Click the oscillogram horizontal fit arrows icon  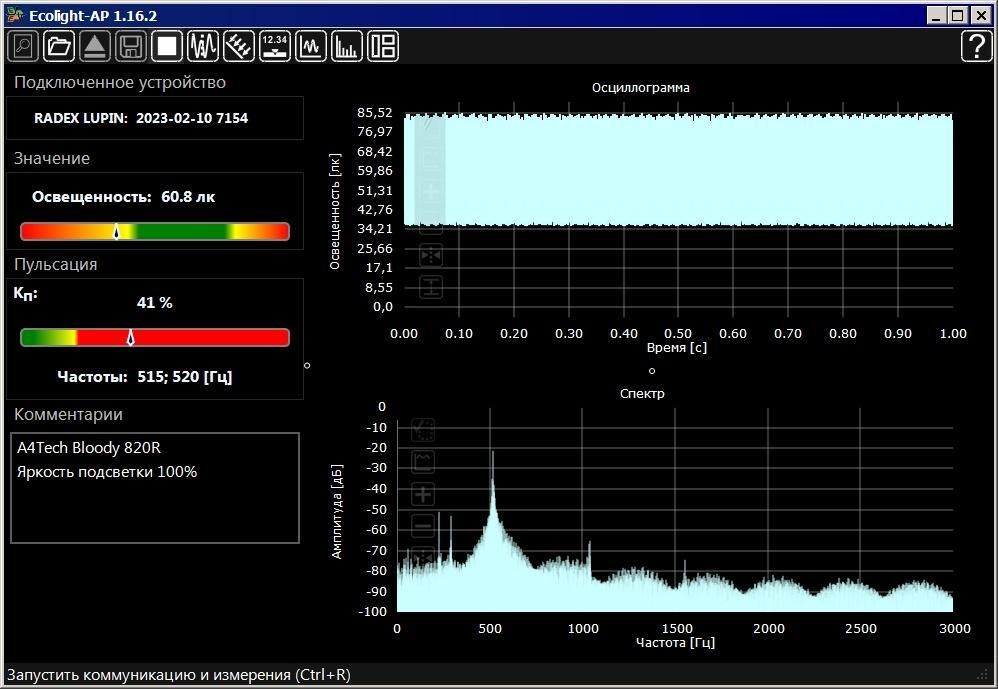pyautogui.click(x=431, y=256)
